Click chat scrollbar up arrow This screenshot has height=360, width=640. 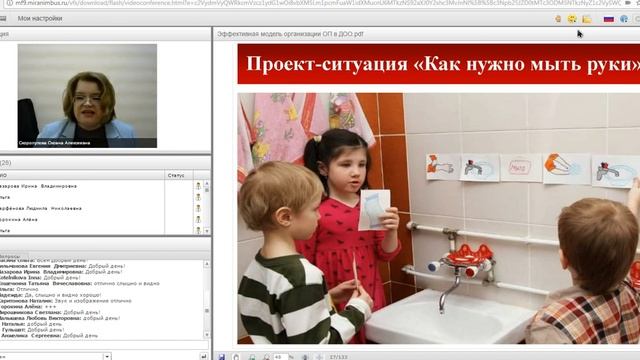pyautogui.click(x=207, y=264)
